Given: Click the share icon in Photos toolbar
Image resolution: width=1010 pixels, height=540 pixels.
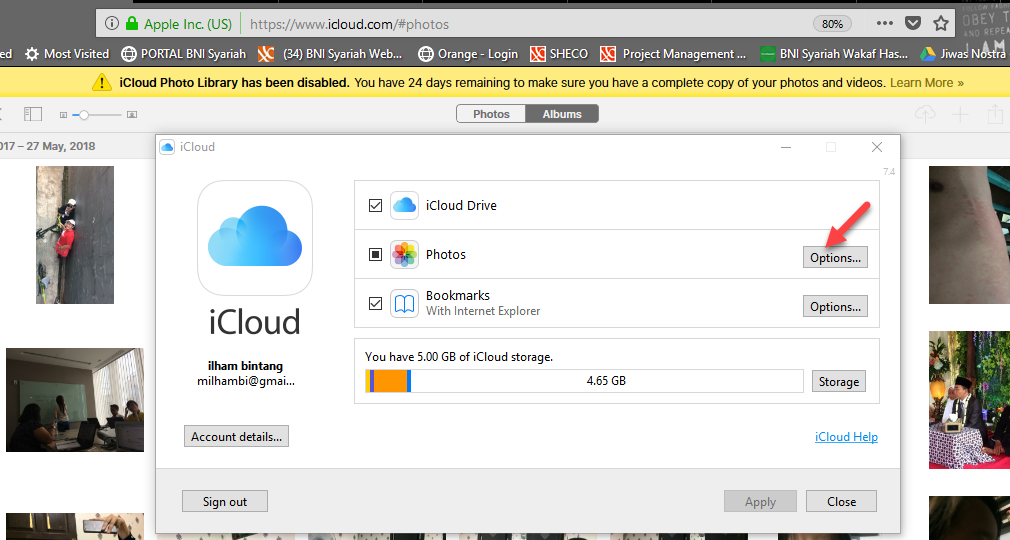Looking at the screenshot, I should [995, 113].
